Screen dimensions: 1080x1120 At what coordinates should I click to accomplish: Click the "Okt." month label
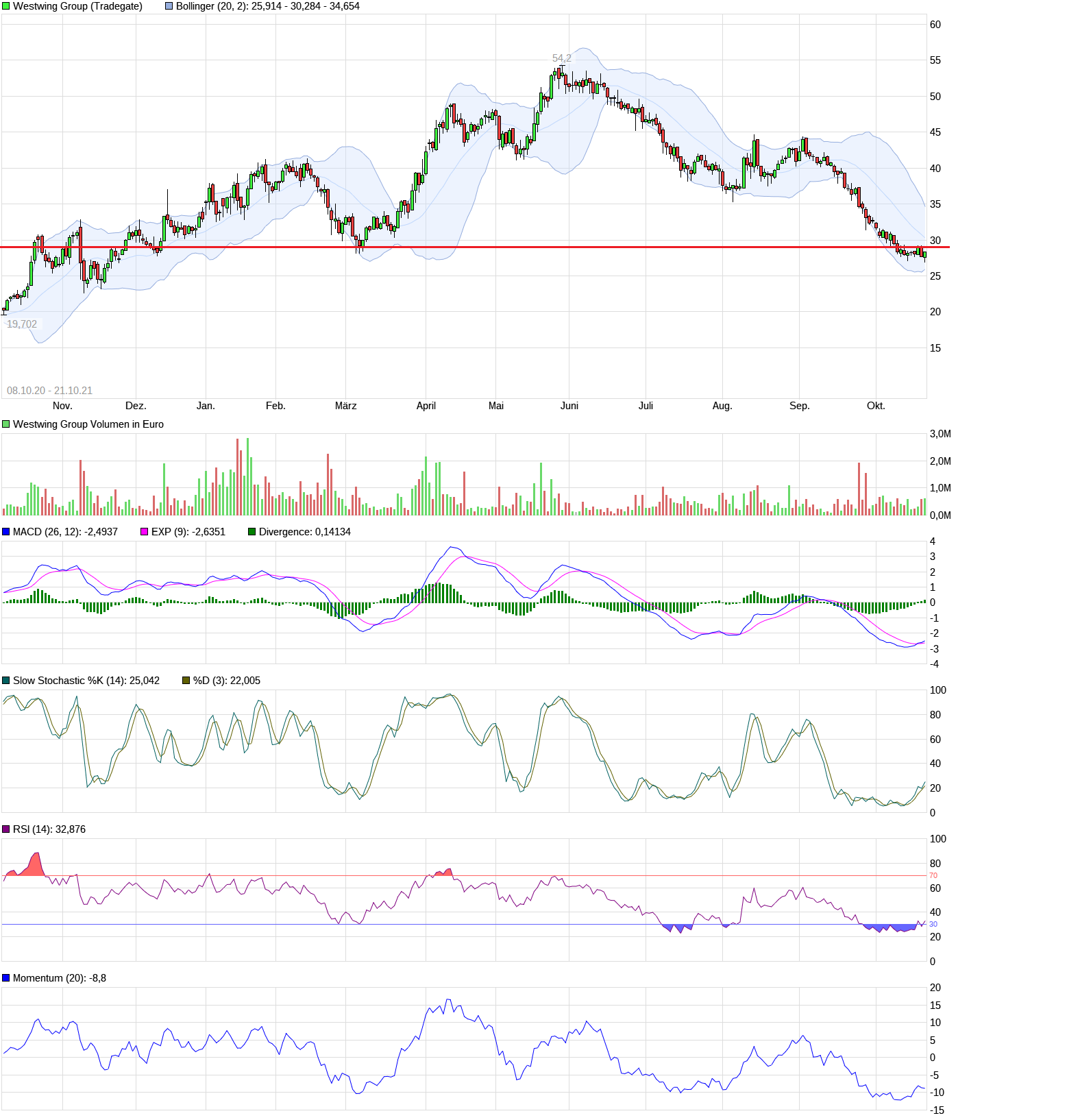(876, 406)
